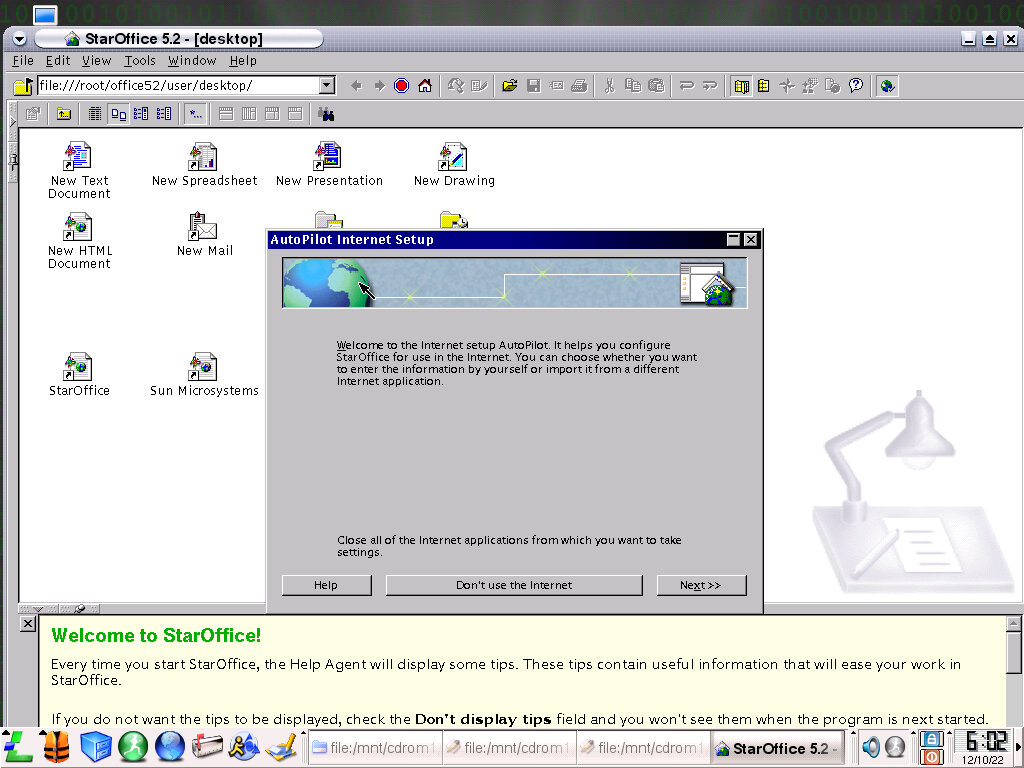This screenshot has width=1024, height=768.
Task: Toggle the Beamer panel icon
Action: point(763,86)
